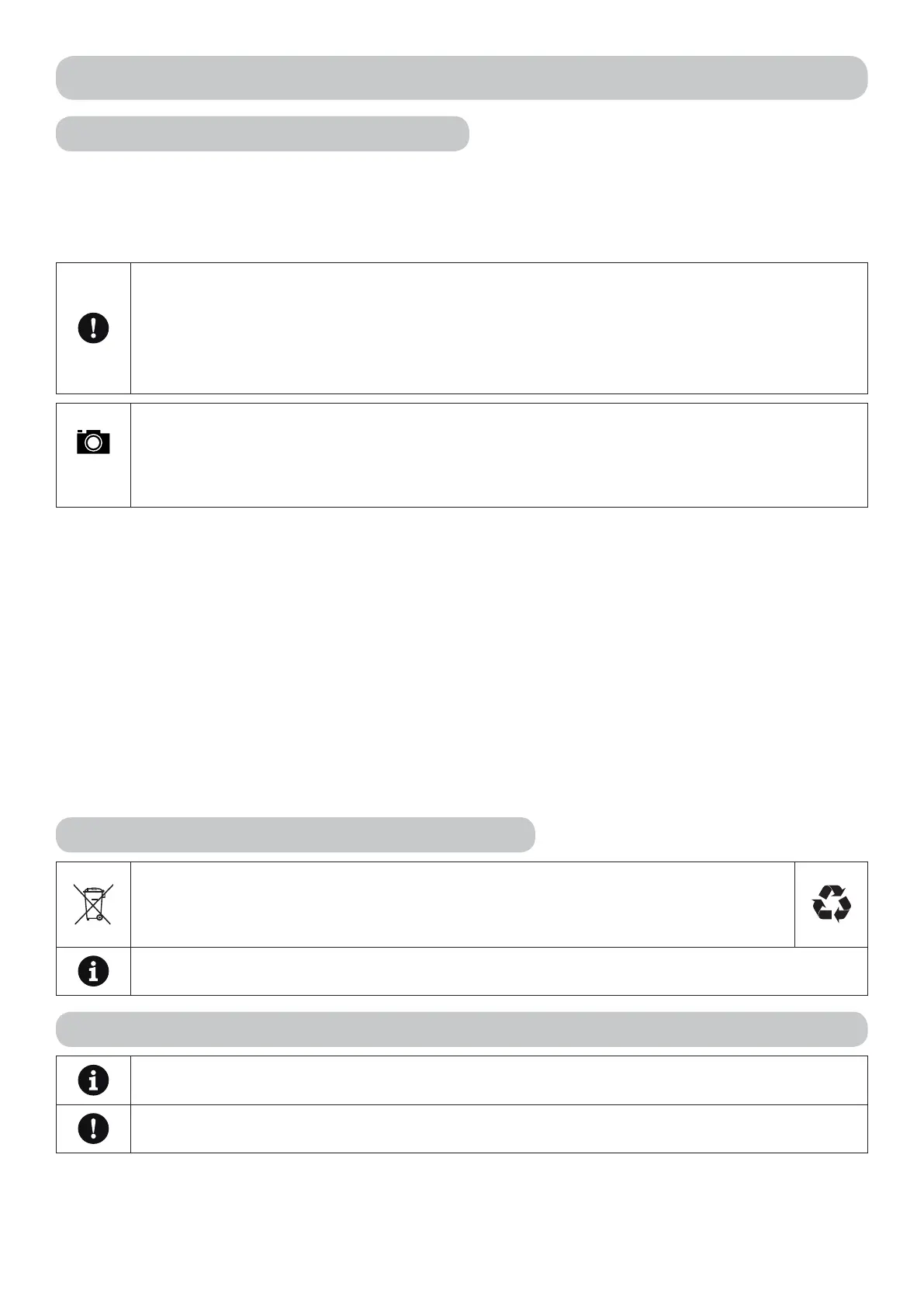Click the empty note box beside the camera icon

(x=499, y=455)
